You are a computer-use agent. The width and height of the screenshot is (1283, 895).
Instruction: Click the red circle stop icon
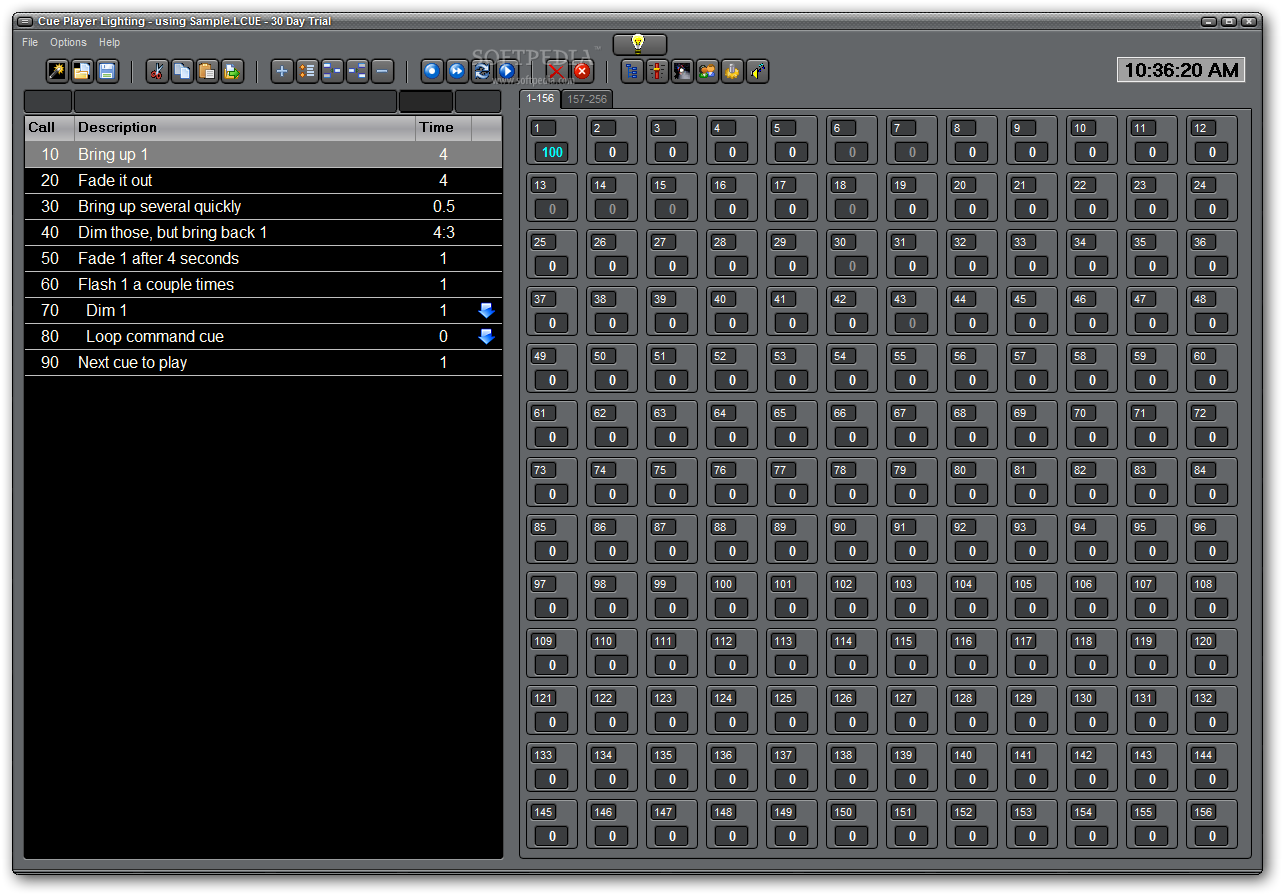582,71
